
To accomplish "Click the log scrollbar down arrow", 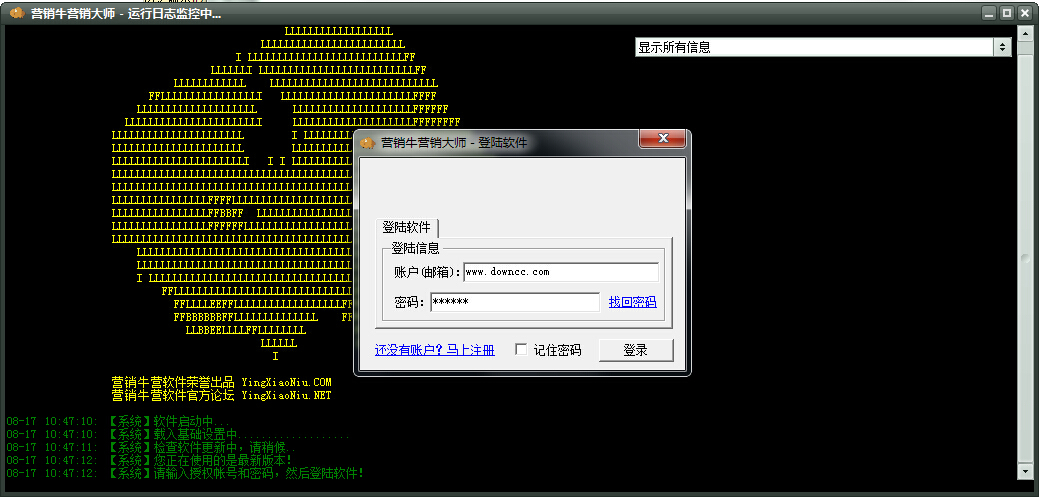I will pyautogui.click(x=1026, y=471).
